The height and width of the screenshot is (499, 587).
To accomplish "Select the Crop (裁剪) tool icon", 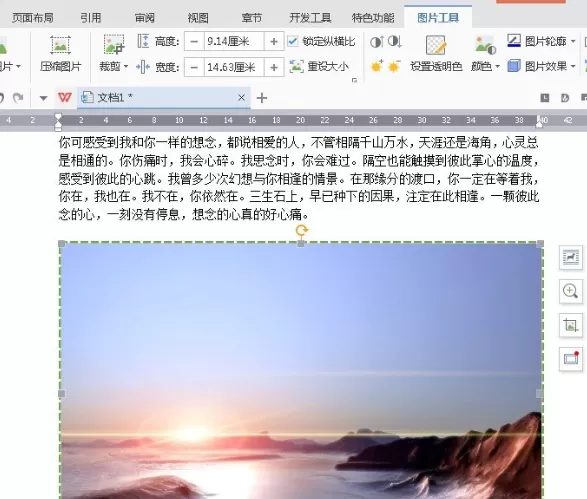I will click(113, 45).
